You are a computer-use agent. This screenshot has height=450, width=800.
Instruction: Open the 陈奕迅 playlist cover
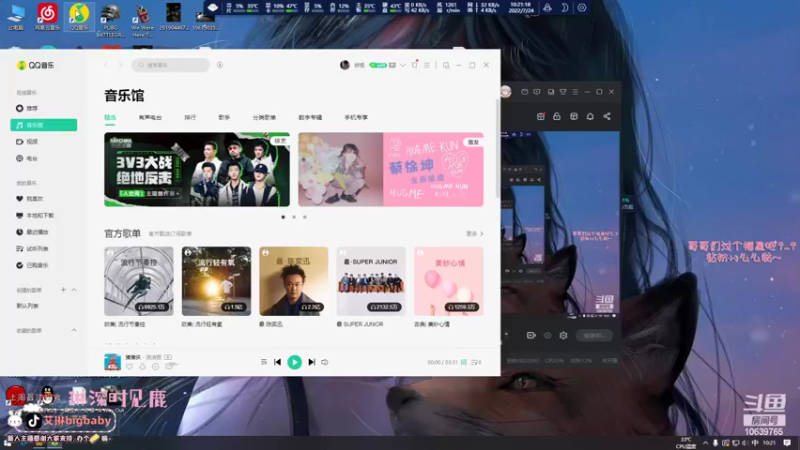click(x=294, y=281)
